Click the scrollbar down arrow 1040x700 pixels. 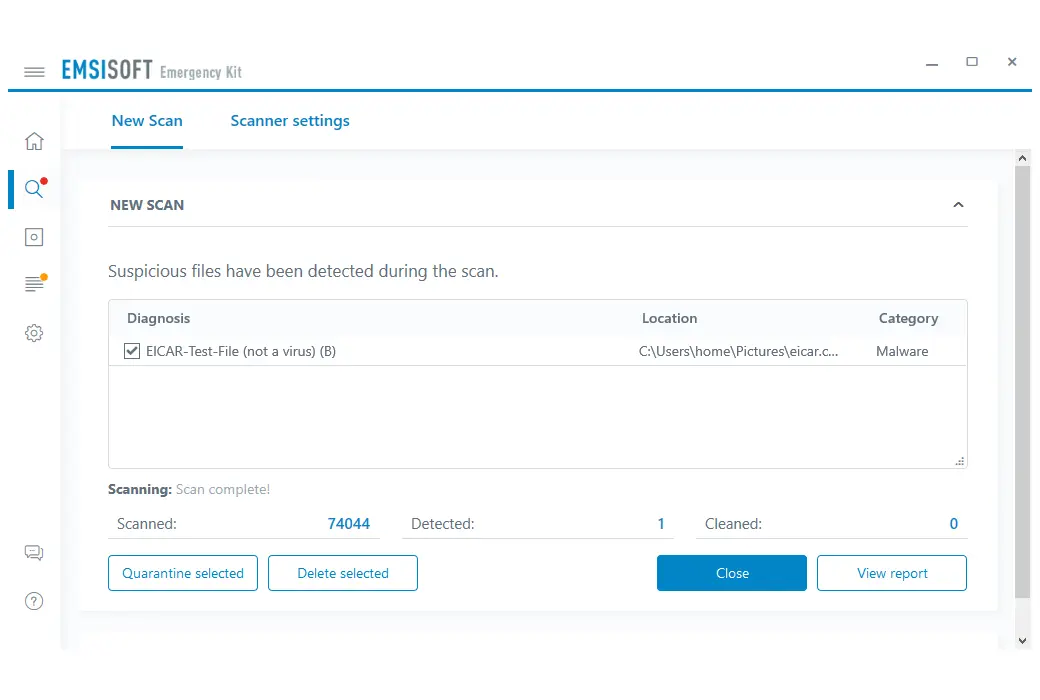tap(1022, 641)
